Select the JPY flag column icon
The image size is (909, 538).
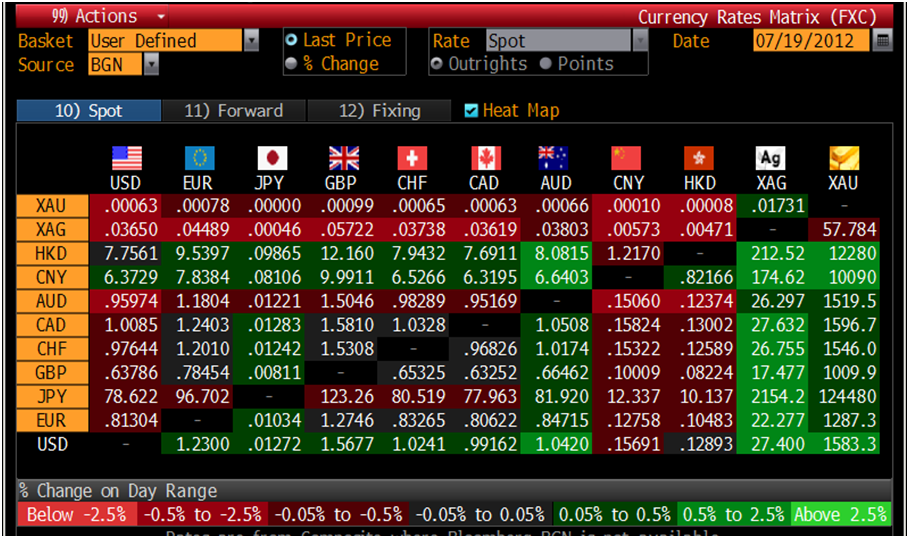coord(272,158)
